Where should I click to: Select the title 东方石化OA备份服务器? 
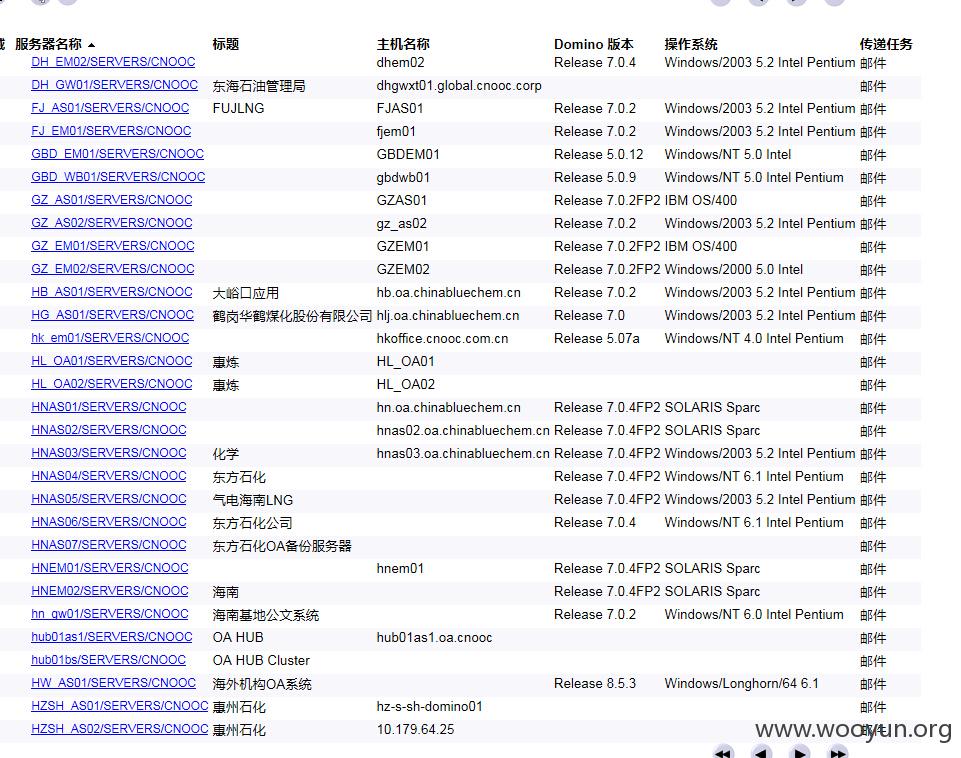282,545
